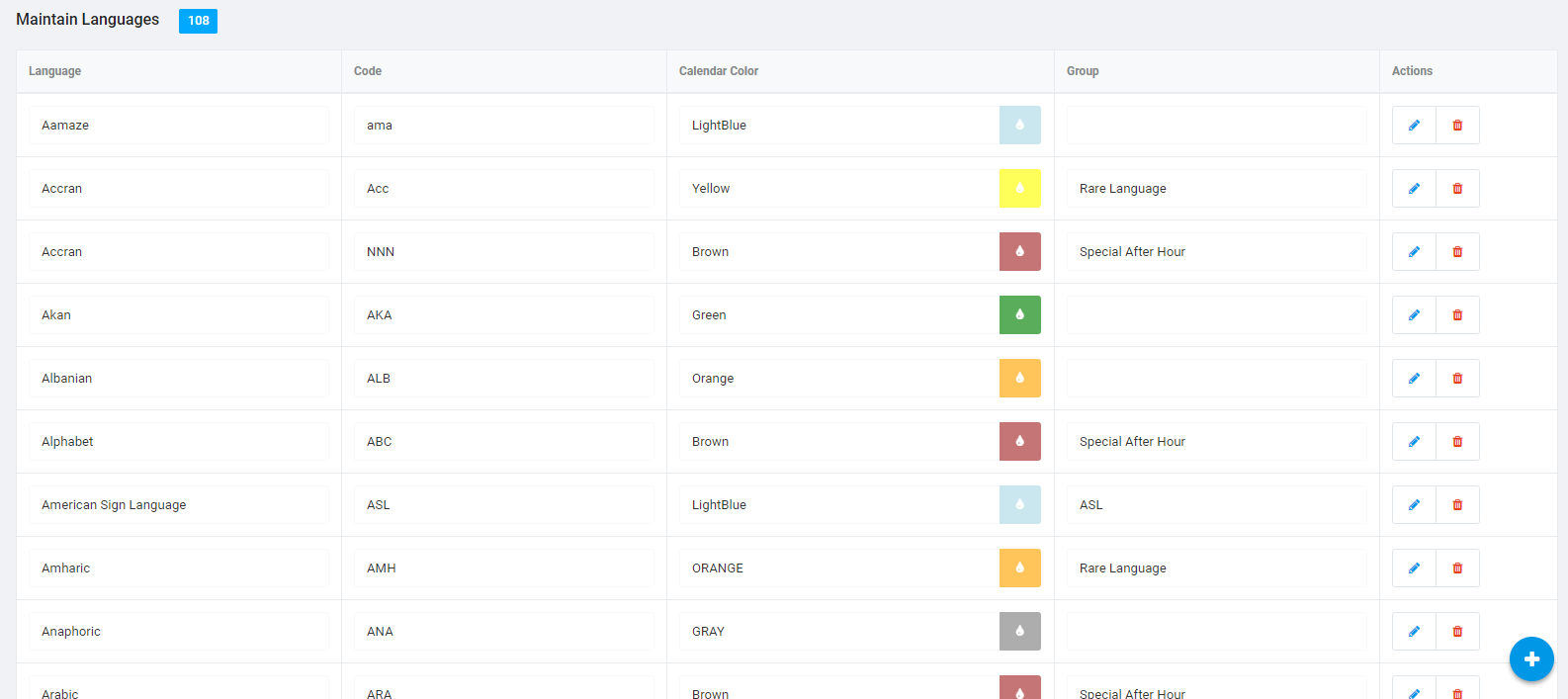Delete the American Sign Language row
1568x699 pixels.
point(1457,505)
